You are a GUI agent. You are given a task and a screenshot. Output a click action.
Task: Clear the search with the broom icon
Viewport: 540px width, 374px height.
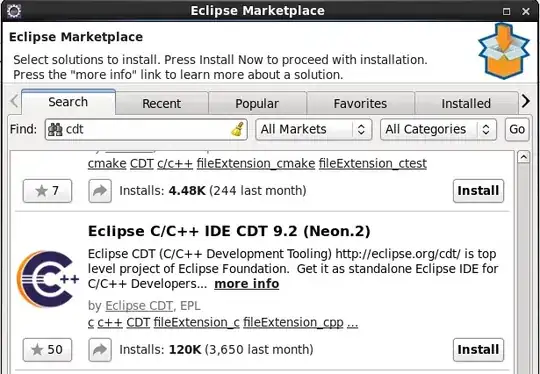pos(237,129)
